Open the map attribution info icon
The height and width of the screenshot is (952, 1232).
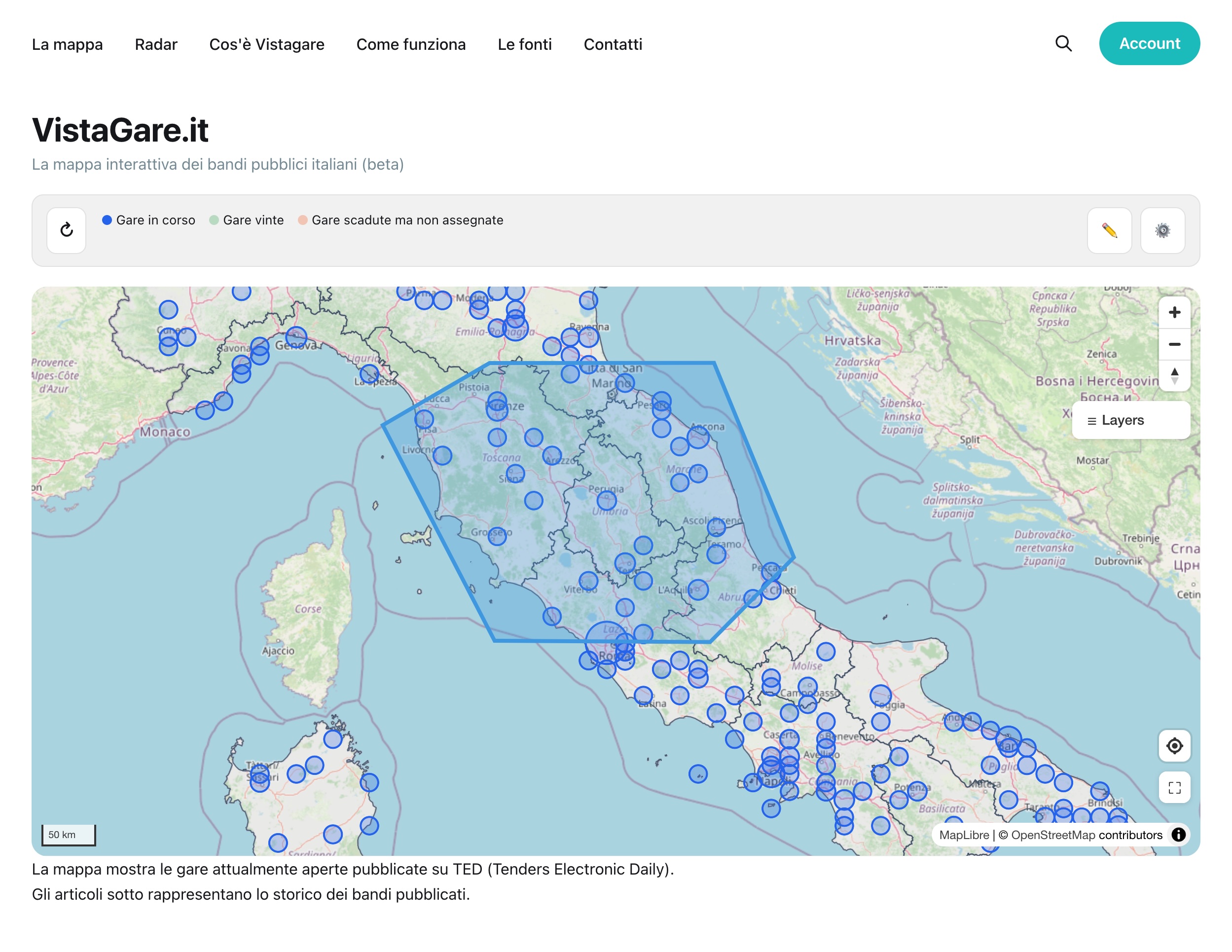point(1178,835)
